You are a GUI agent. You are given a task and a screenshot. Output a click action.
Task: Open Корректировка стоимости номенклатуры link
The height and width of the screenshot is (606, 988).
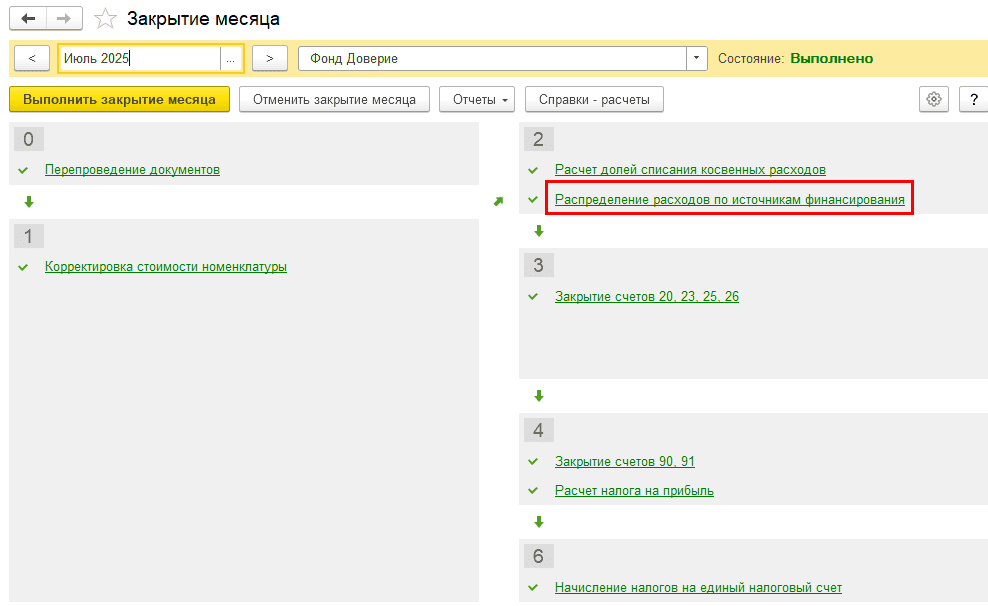pyautogui.click(x=166, y=267)
